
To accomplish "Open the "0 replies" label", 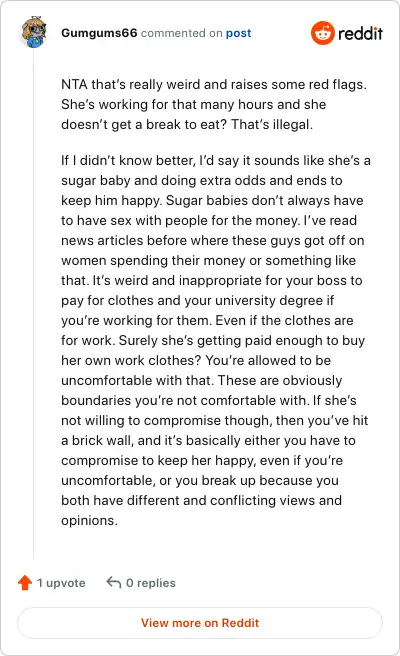I will pyautogui.click(x=151, y=583).
